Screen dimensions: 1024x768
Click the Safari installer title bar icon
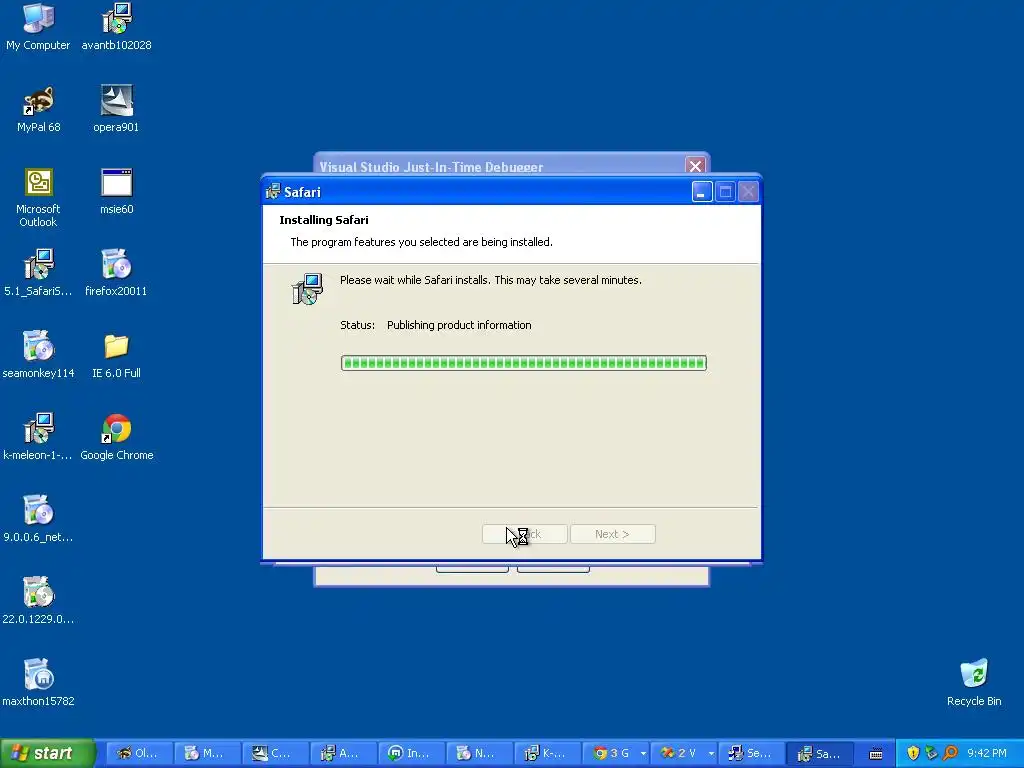pos(273,191)
